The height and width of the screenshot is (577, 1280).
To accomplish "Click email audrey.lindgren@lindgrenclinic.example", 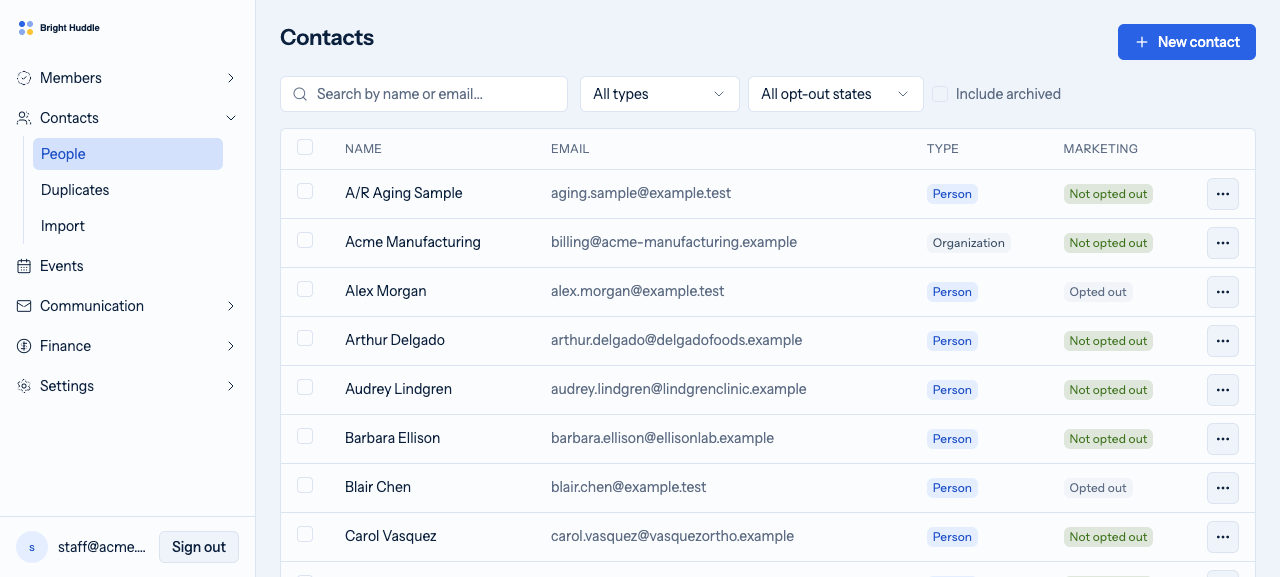I will [679, 389].
